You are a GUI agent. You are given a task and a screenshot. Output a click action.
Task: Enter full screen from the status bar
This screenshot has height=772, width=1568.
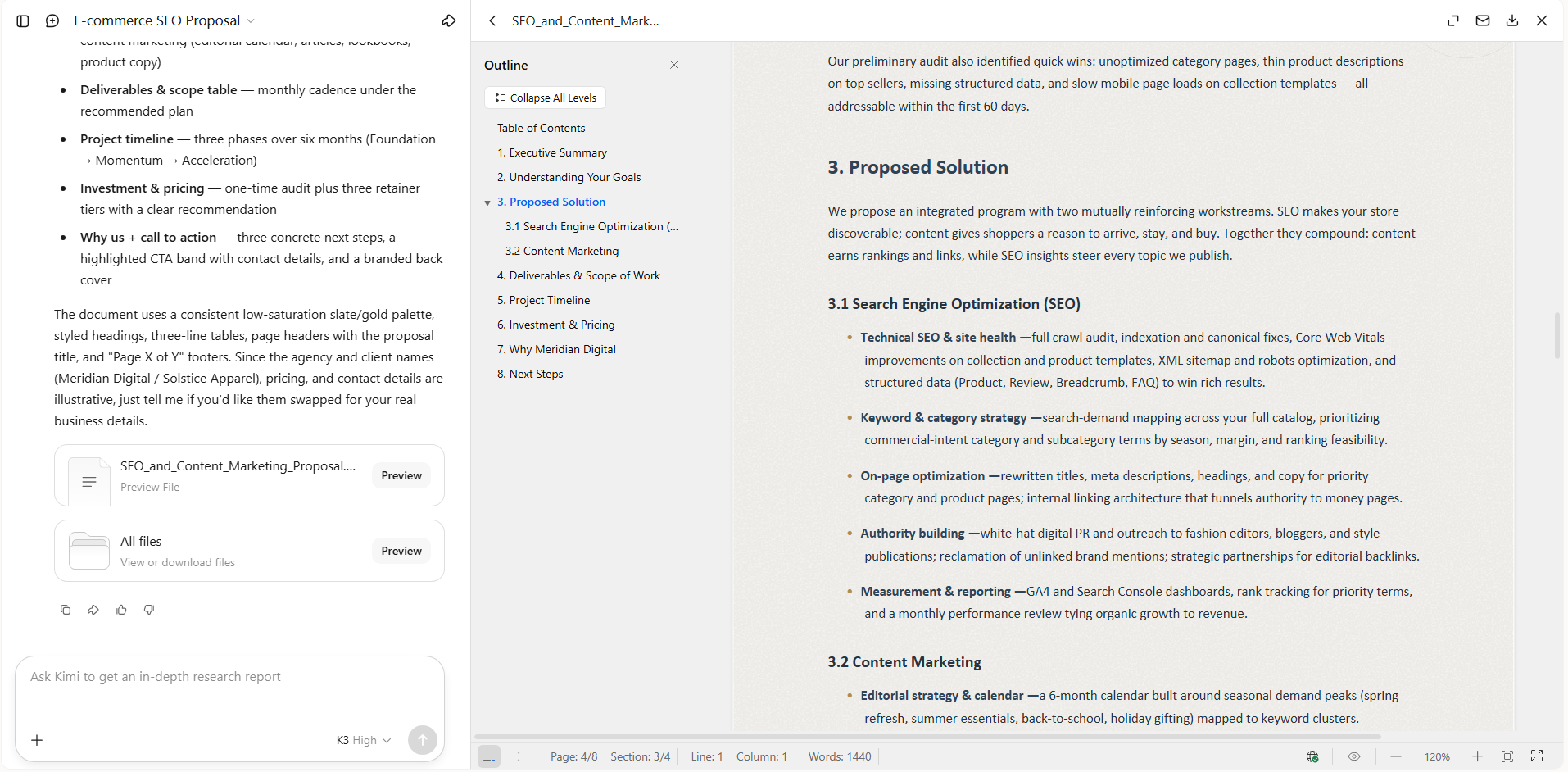1537,756
